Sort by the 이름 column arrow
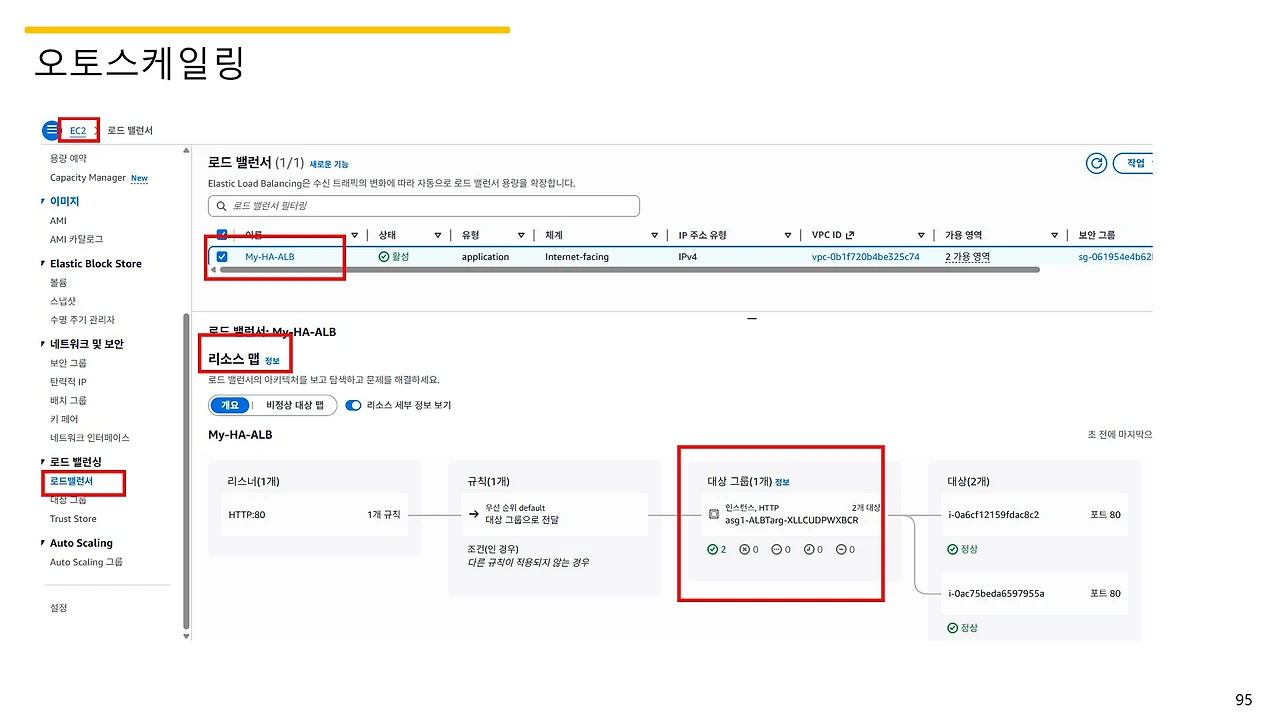Image resolution: width=1280 pixels, height=720 pixels. point(355,235)
